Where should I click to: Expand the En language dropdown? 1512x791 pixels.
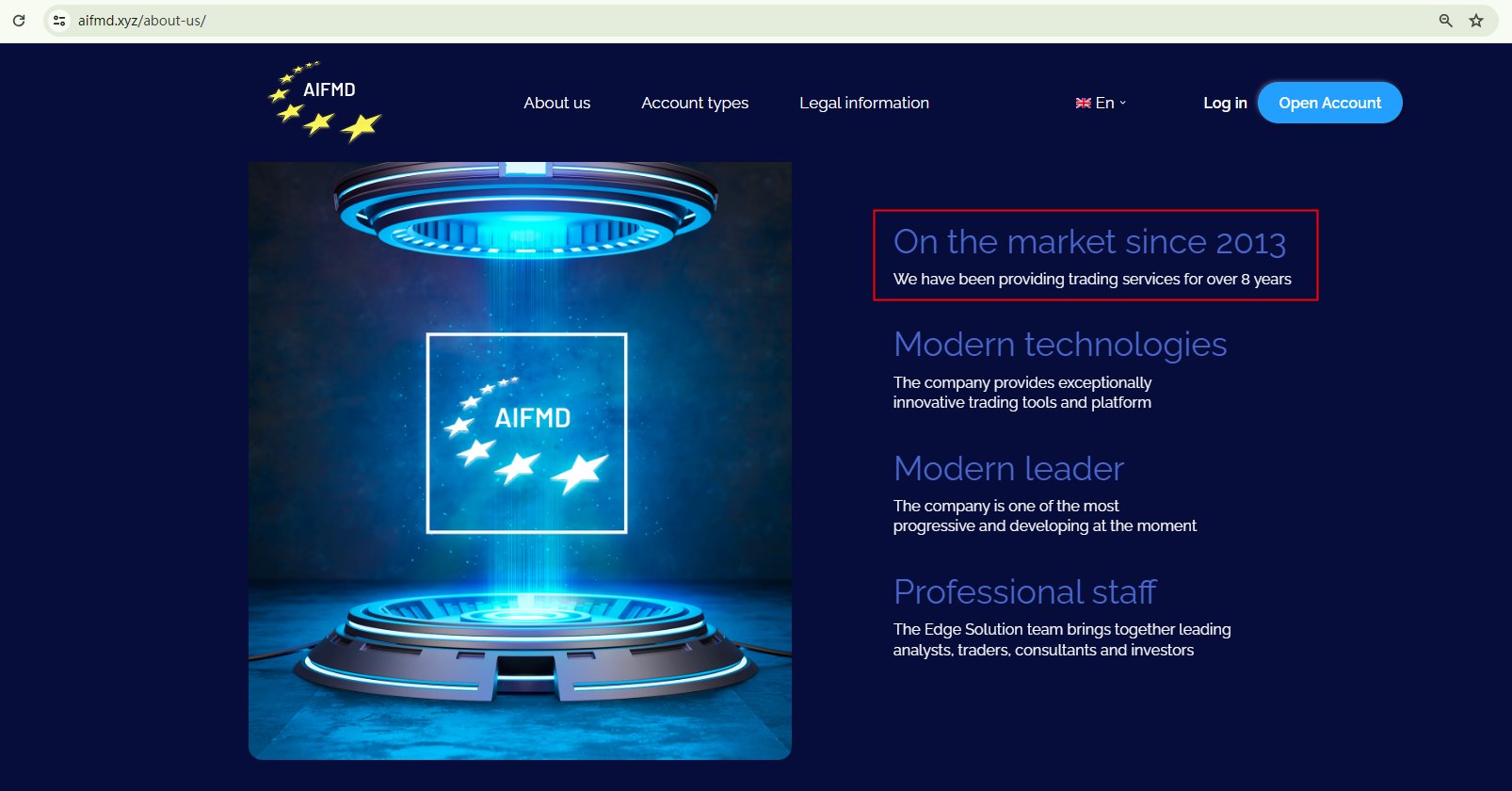click(1102, 104)
